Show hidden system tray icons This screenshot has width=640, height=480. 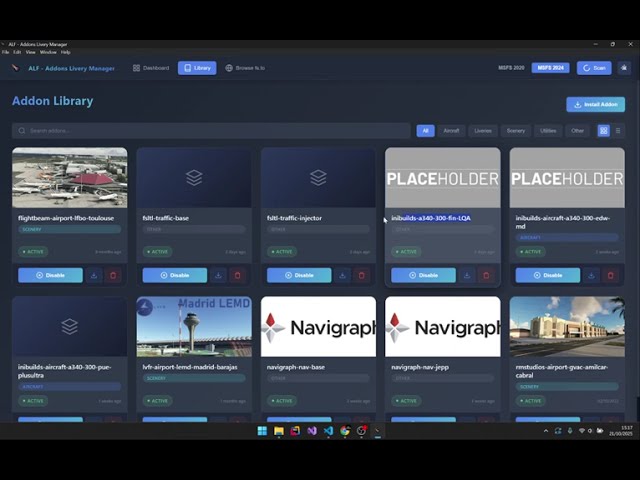coord(546,431)
